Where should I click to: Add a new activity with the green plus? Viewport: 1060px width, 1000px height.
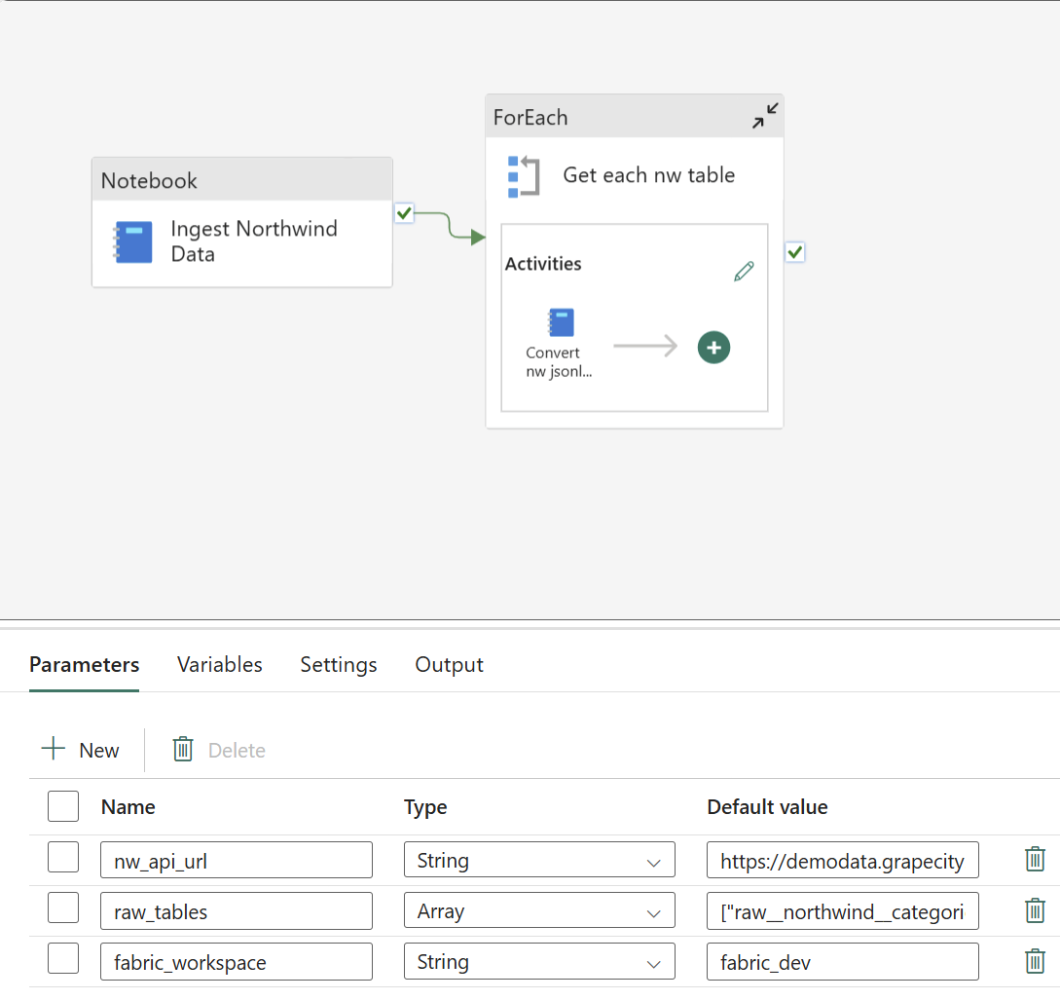coord(713,347)
